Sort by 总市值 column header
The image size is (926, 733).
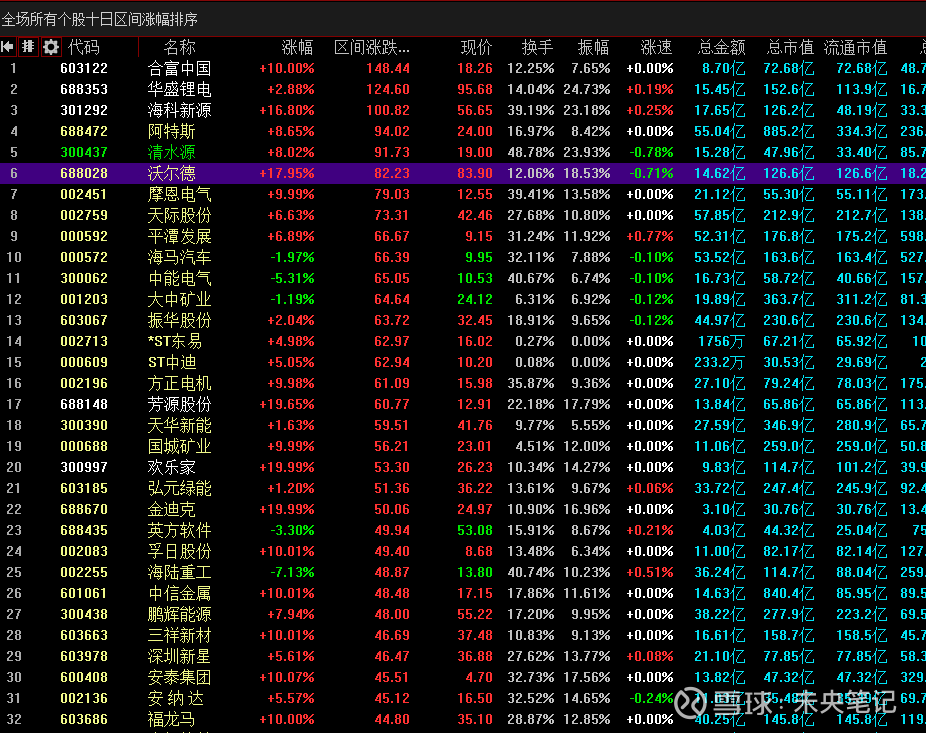[790, 47]
